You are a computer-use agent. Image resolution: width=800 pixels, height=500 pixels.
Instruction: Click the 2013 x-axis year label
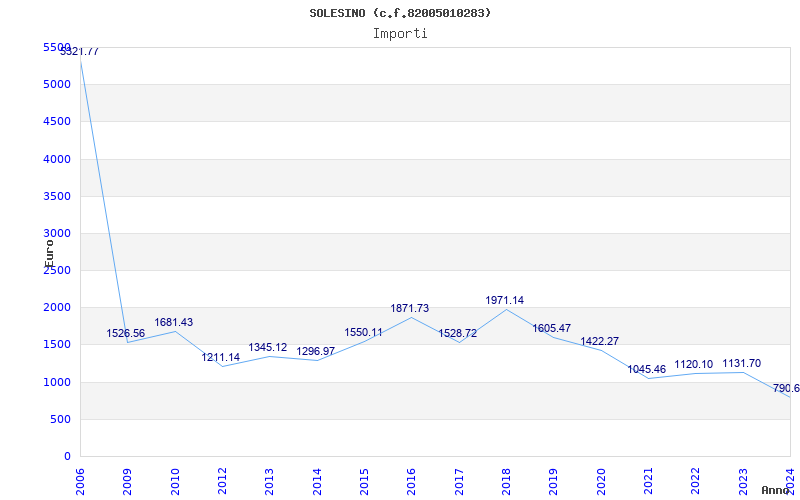tap(270, 482)
